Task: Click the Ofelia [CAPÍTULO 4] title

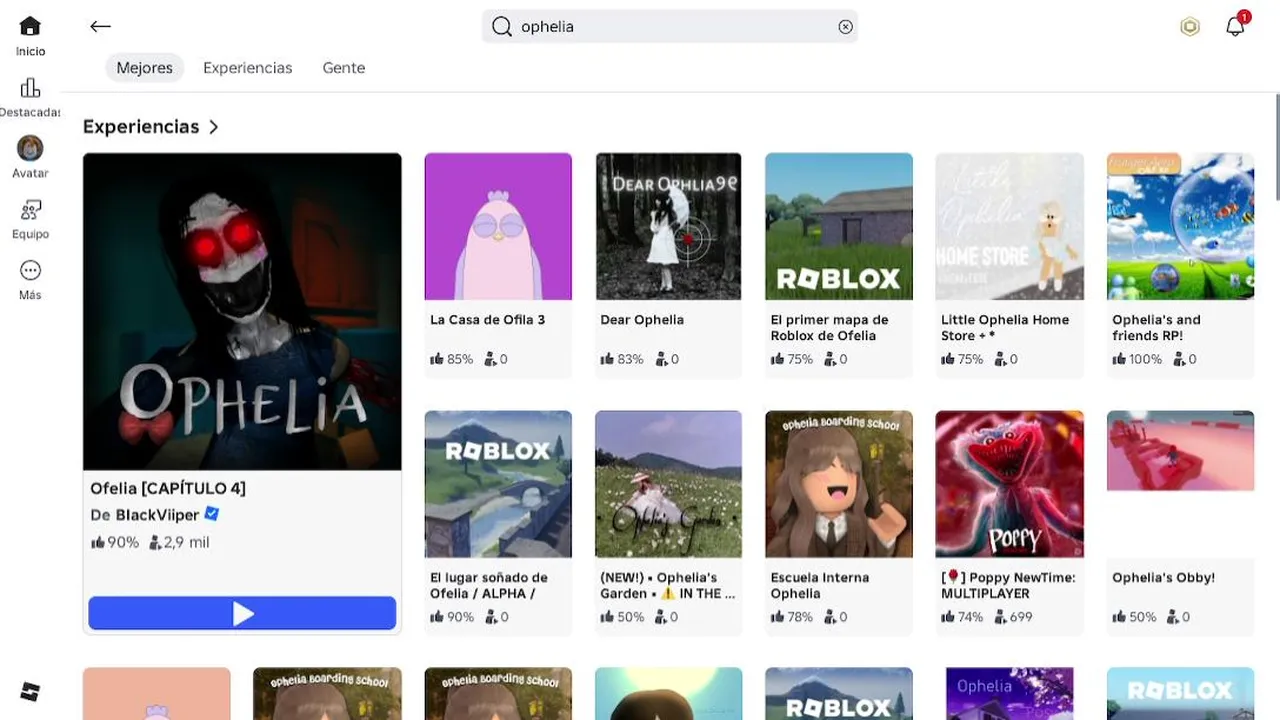Action: (x=168, y=488)
